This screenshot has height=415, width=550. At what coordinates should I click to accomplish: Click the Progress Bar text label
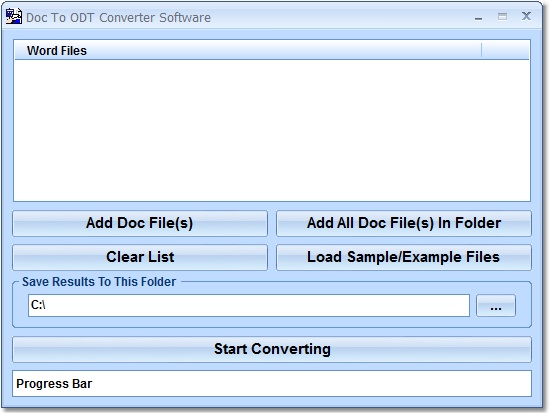[54, 384]
